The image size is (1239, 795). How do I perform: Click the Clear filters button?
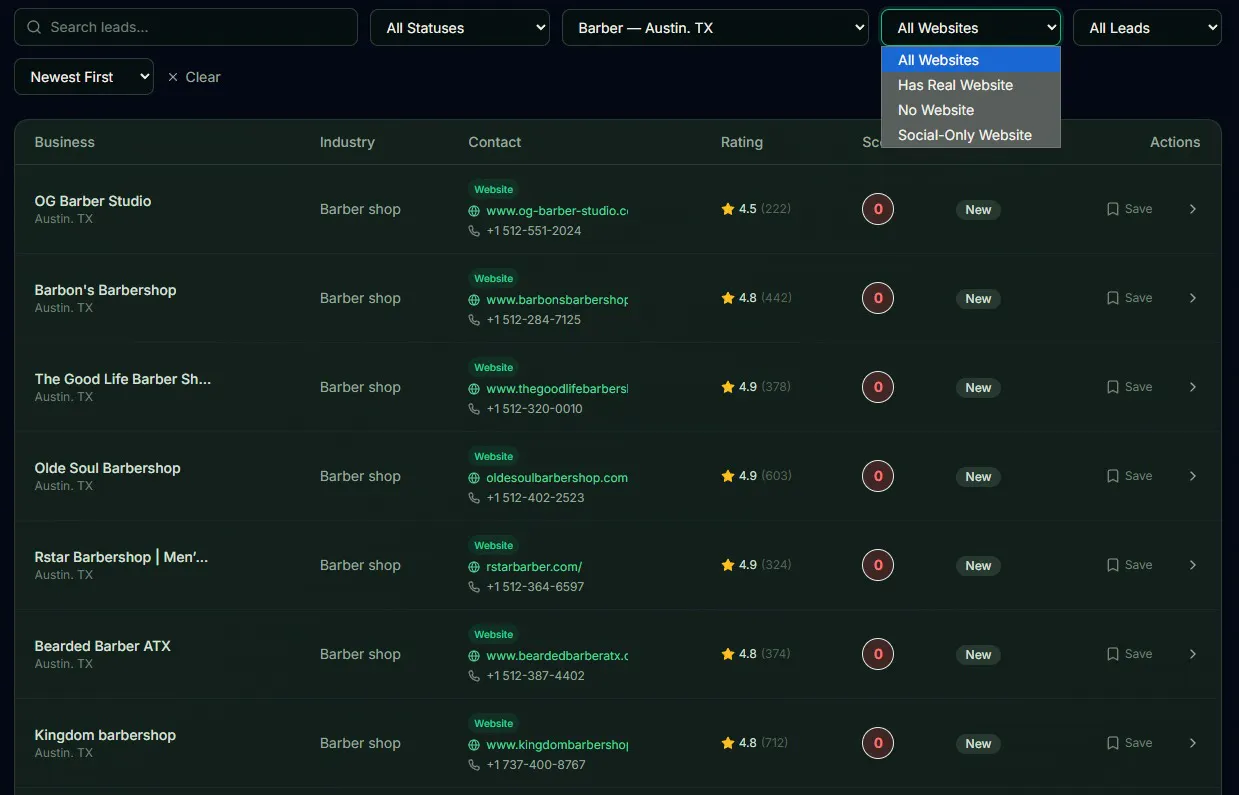(194, 77)
